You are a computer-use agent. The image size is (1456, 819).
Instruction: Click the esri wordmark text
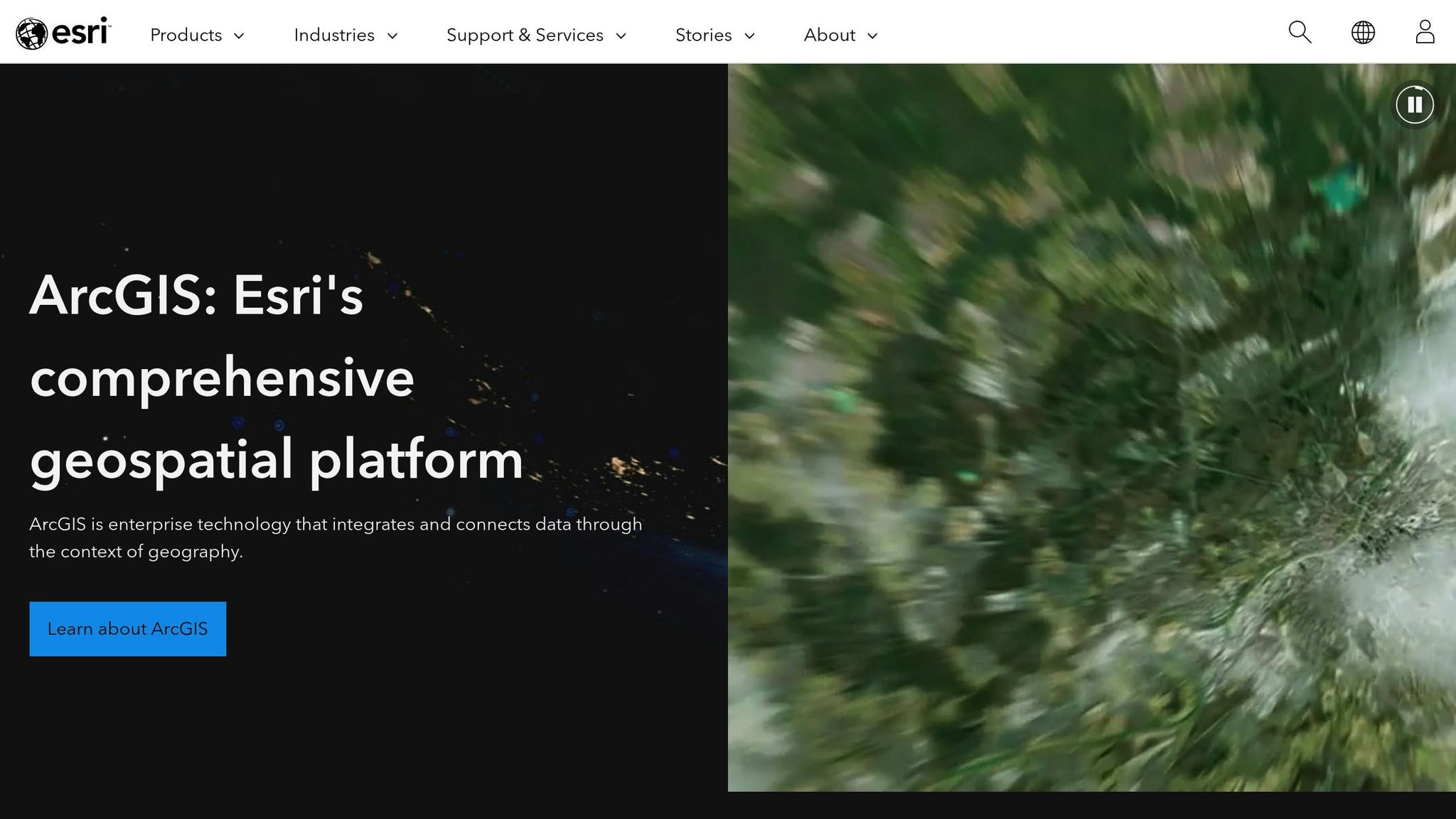pos(80,33)
